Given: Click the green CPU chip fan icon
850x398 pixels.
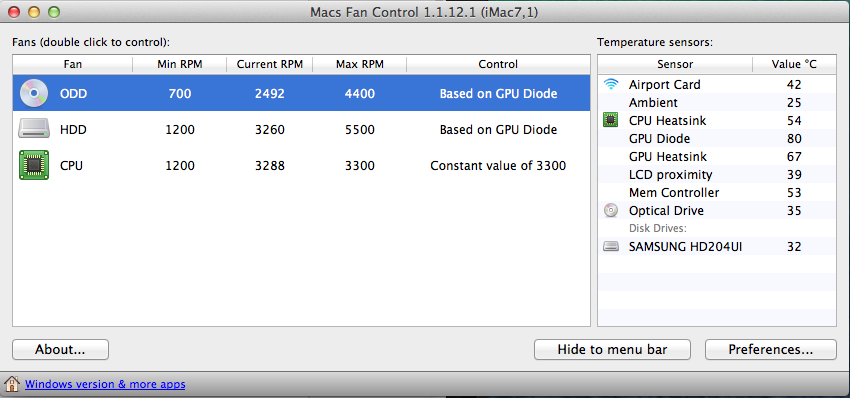Looking at the screenshot, I should point(34,165).
